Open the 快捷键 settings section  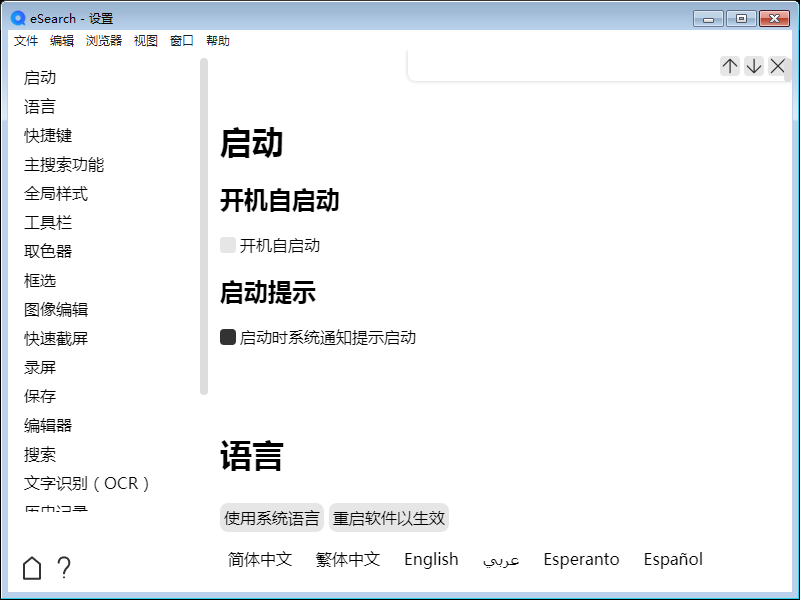tap(47, 135)
